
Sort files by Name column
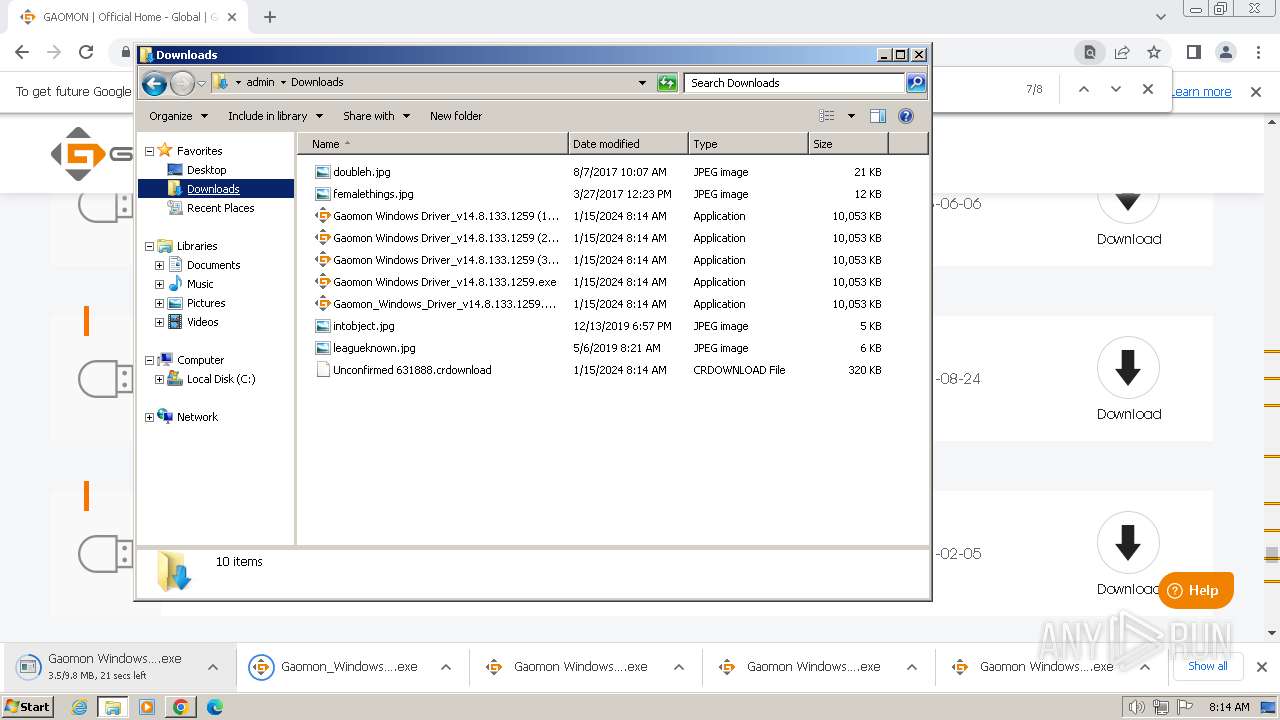(432, 144)
